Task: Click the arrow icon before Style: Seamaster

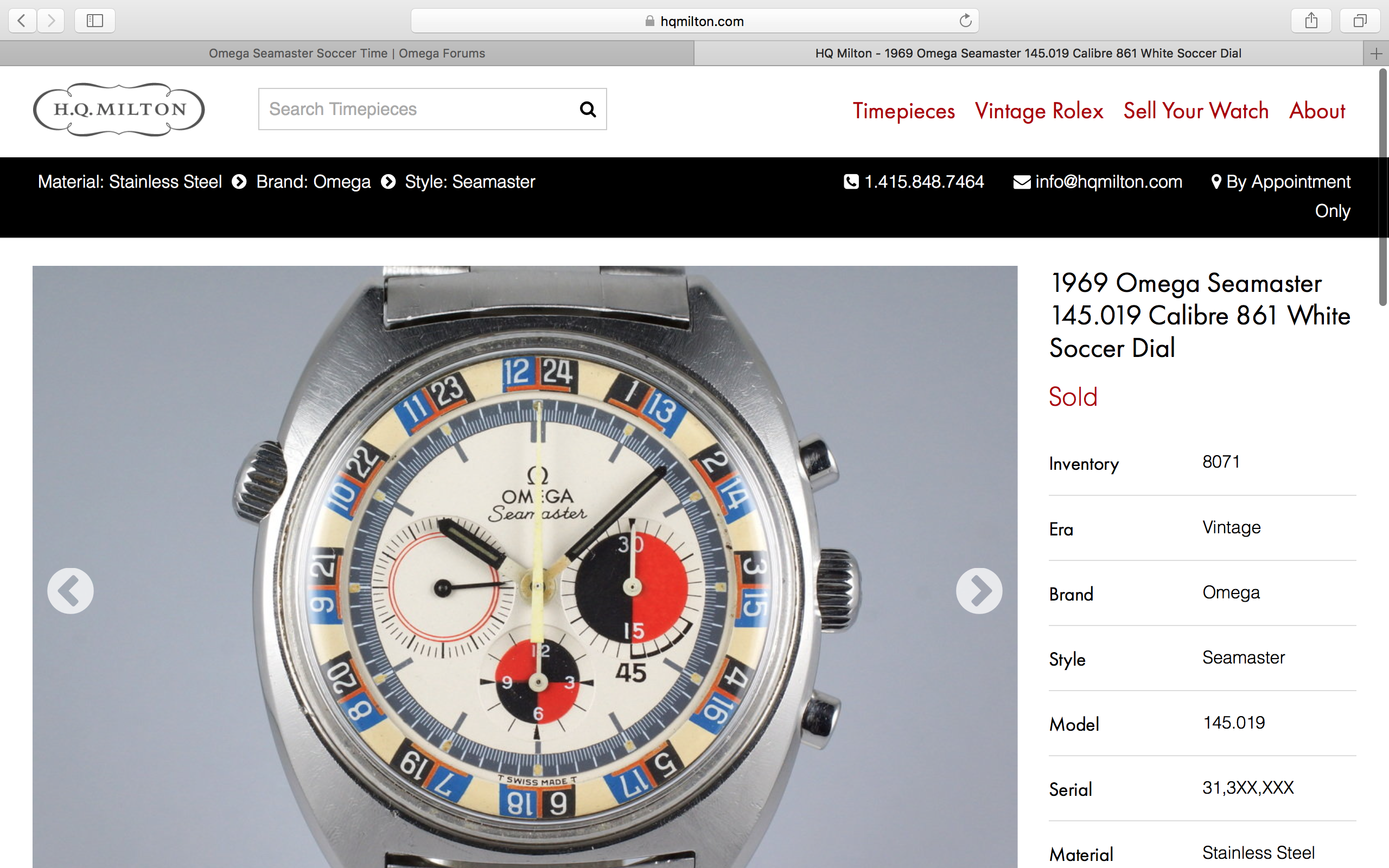Action: click(x=388, y=181)
